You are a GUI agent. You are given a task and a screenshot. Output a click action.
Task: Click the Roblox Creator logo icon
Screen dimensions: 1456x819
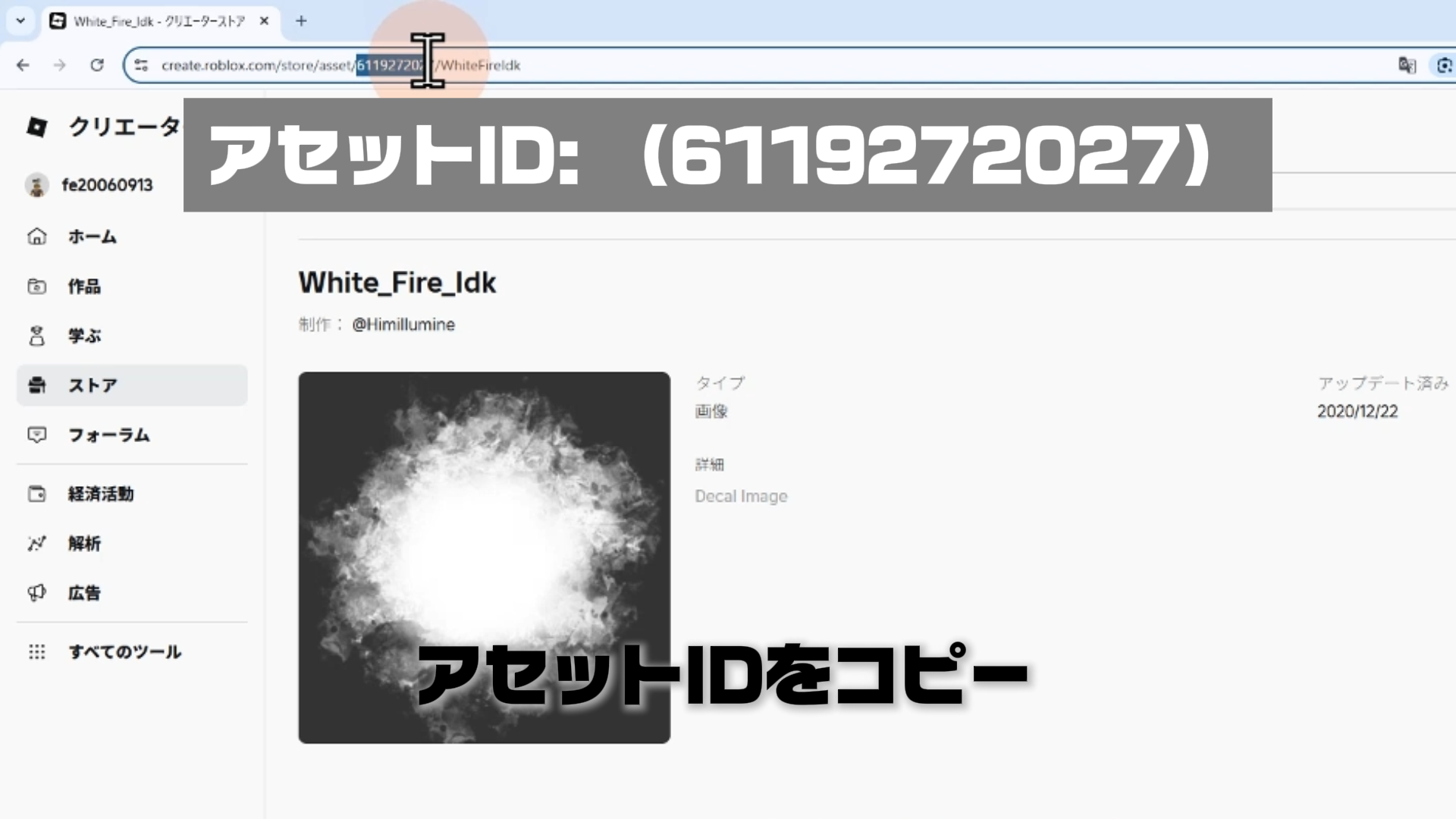[36, 127]
